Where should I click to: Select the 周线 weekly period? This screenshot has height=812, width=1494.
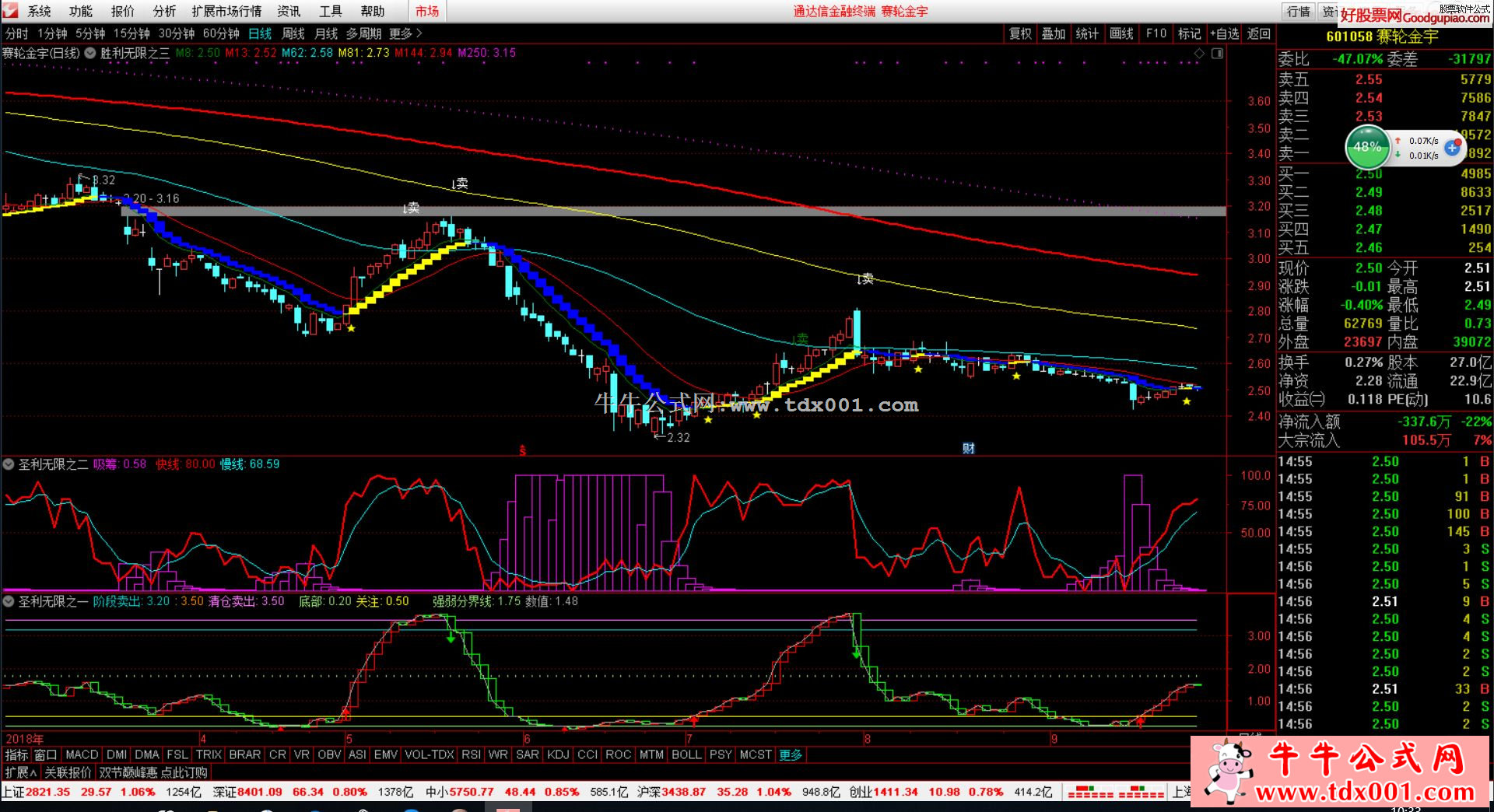pyautogui.click(x=293, y=33)
